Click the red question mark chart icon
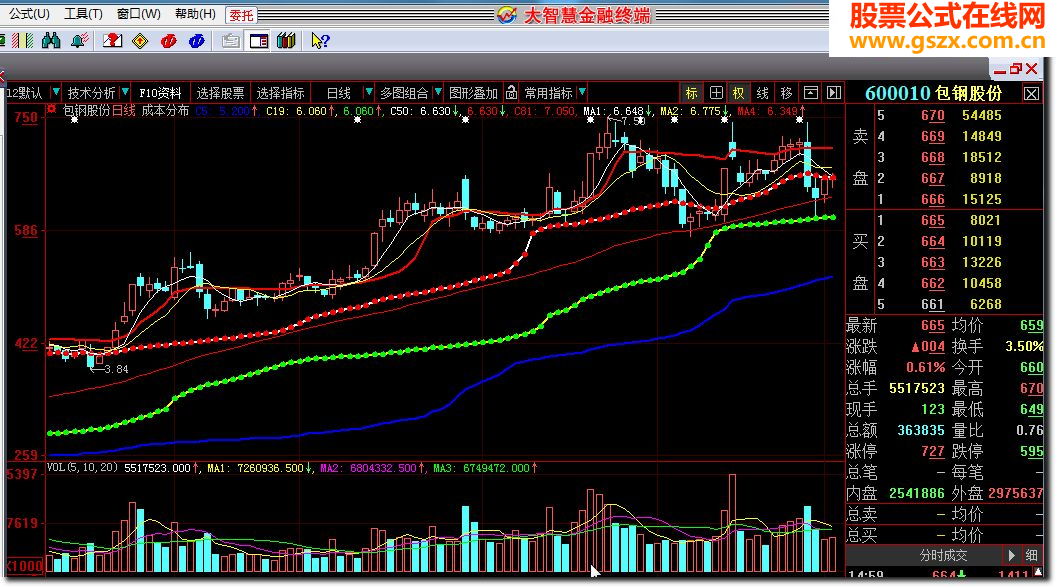 pyautogui.click(x=112, y=41)
